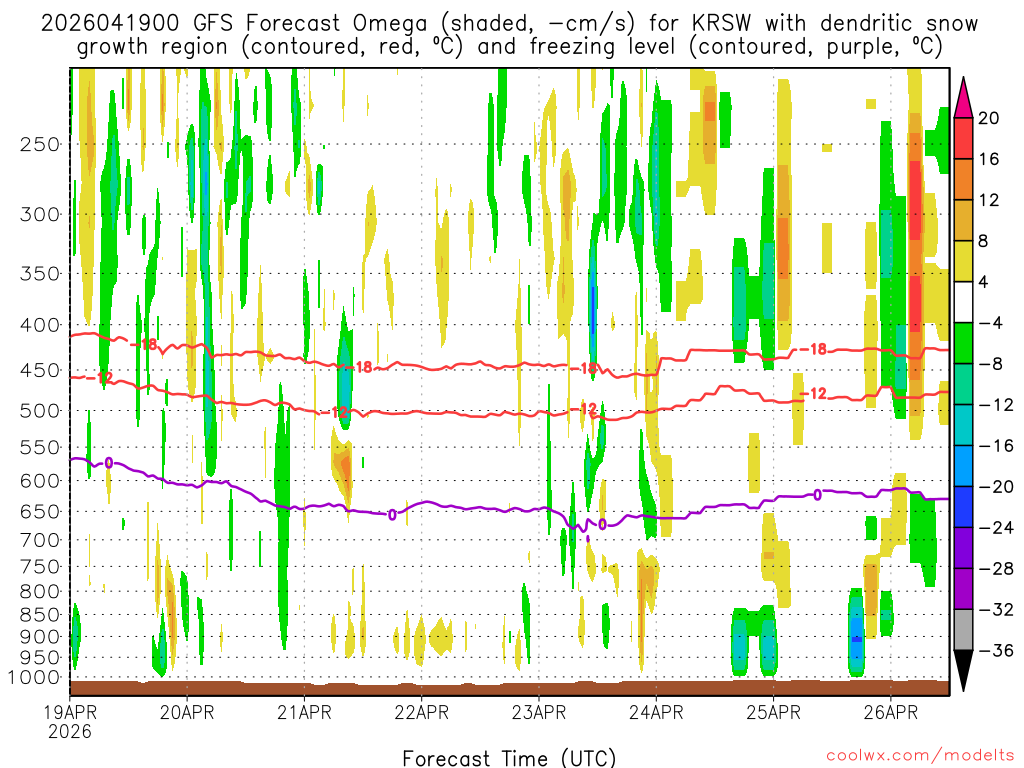The width and height of the screenshot is (1024, 768).
Task: Click the 600 pressure level label
Action: point(40,481)
